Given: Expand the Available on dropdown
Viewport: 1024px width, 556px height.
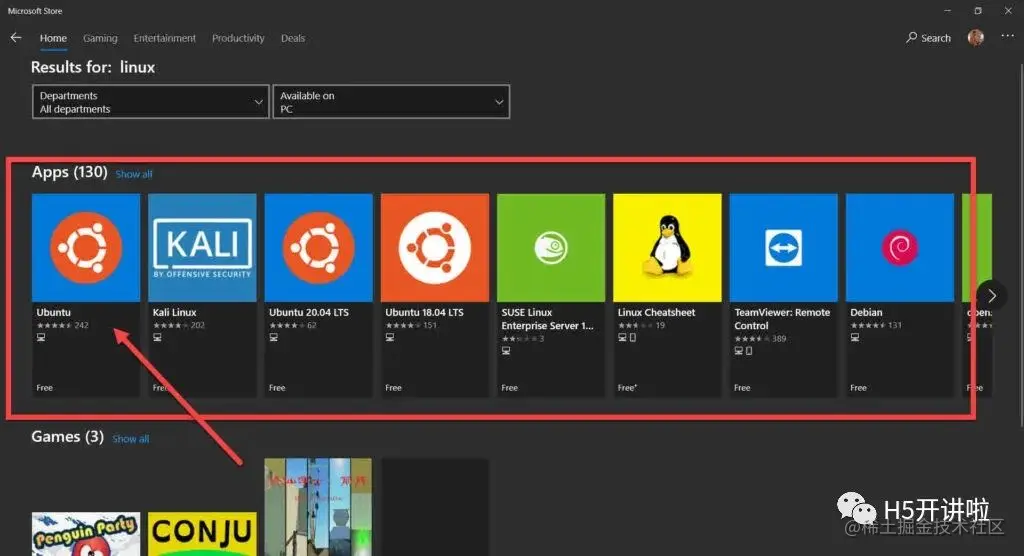Looking at the screenshot, I should point(391,102).
